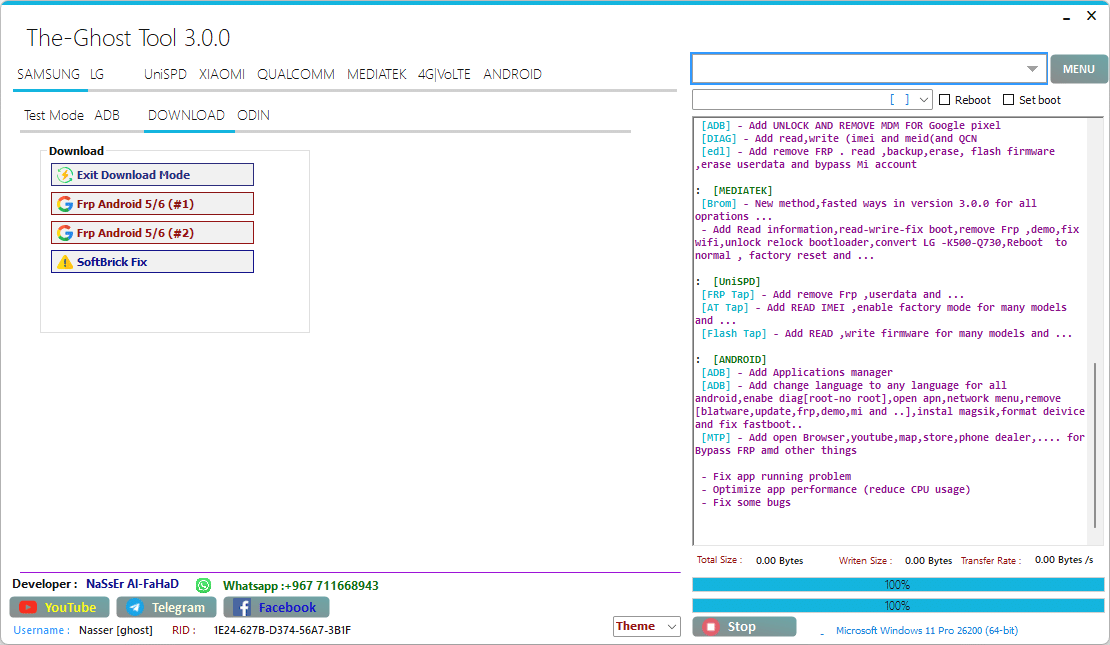Open the DOWNLOAD sub-tab
Viewport: 1110px width, 645px height.
[x=186, y=115]
